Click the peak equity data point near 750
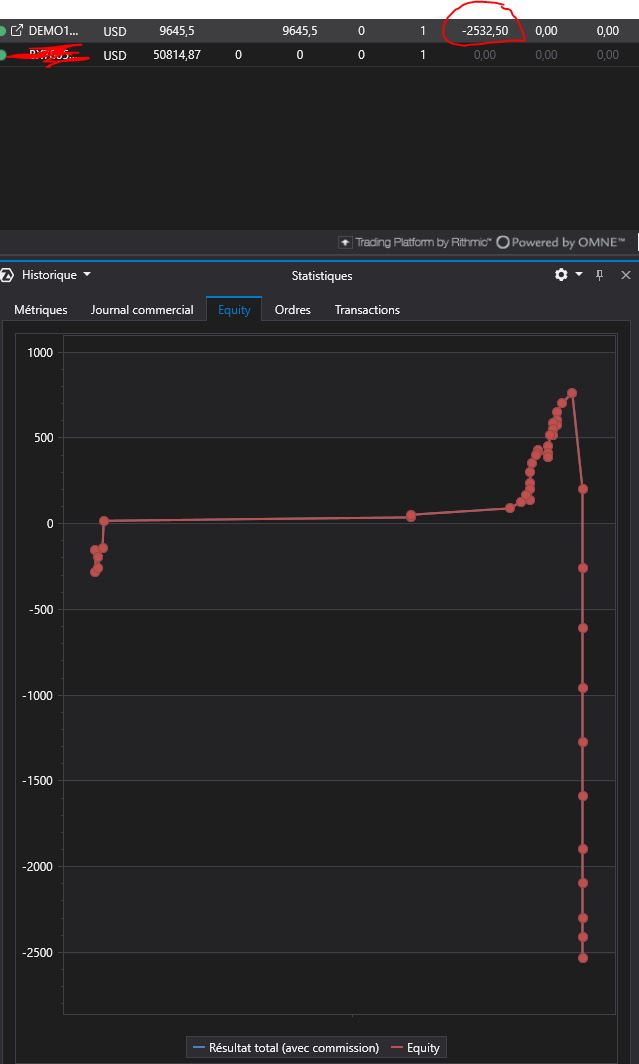 click(x=572, y=393)
